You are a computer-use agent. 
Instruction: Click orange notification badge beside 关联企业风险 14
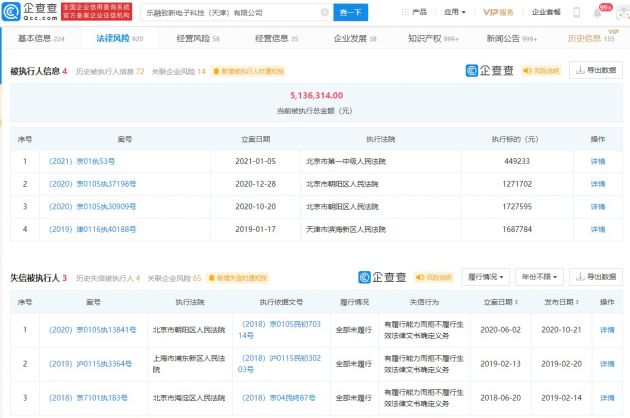248,72
